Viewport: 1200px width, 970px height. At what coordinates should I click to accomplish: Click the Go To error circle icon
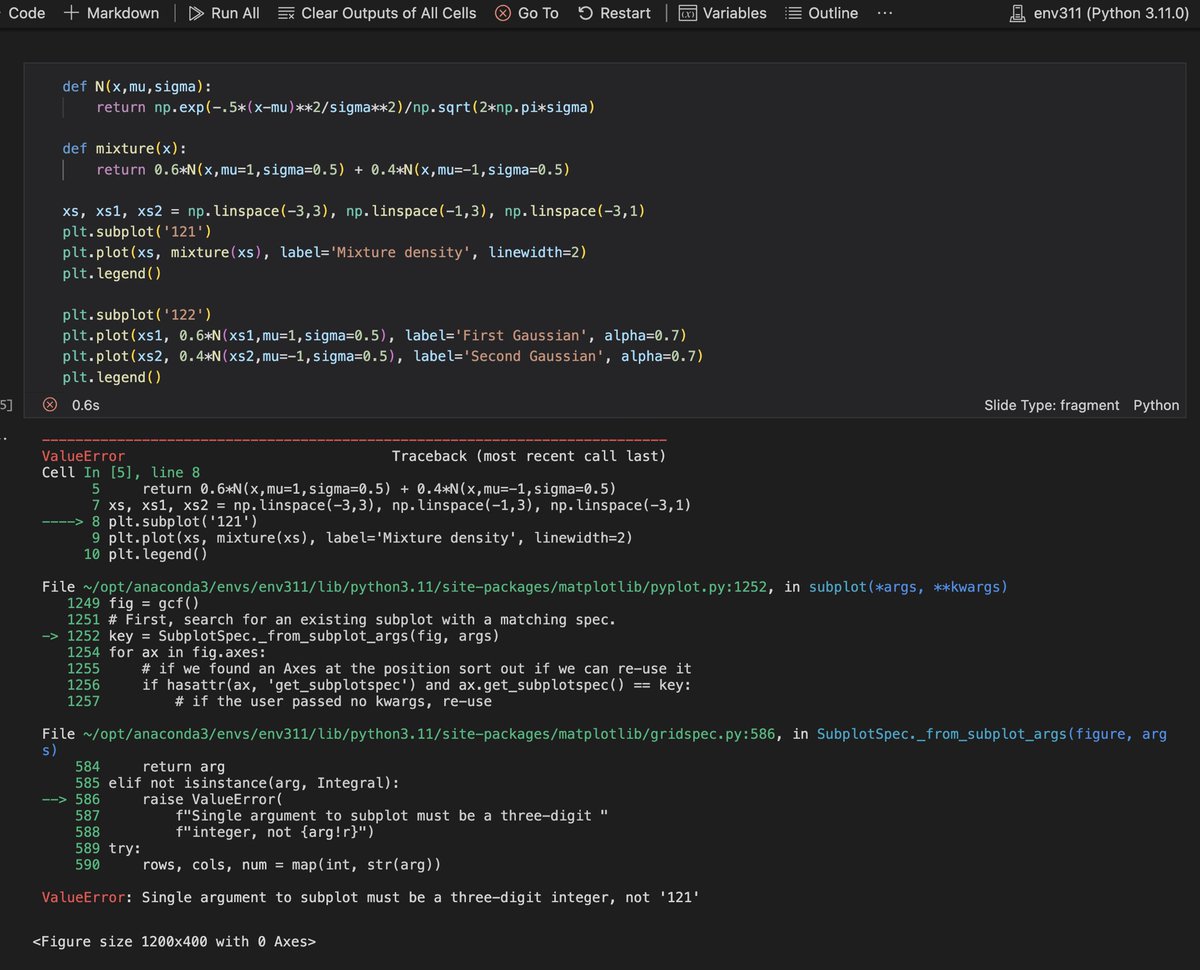click(503, 13)
